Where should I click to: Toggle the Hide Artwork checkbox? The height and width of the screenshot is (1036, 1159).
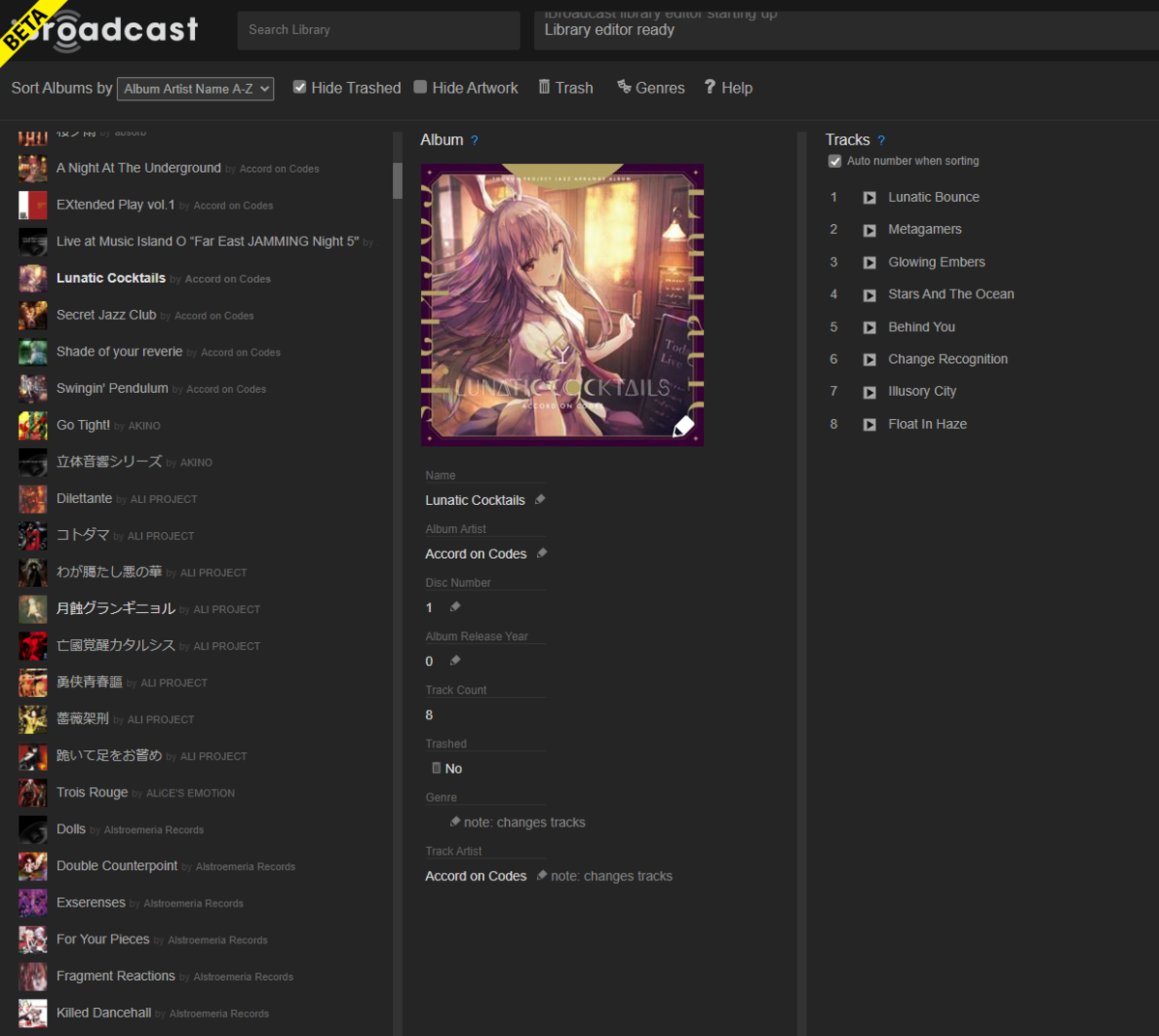click(420, 87)
